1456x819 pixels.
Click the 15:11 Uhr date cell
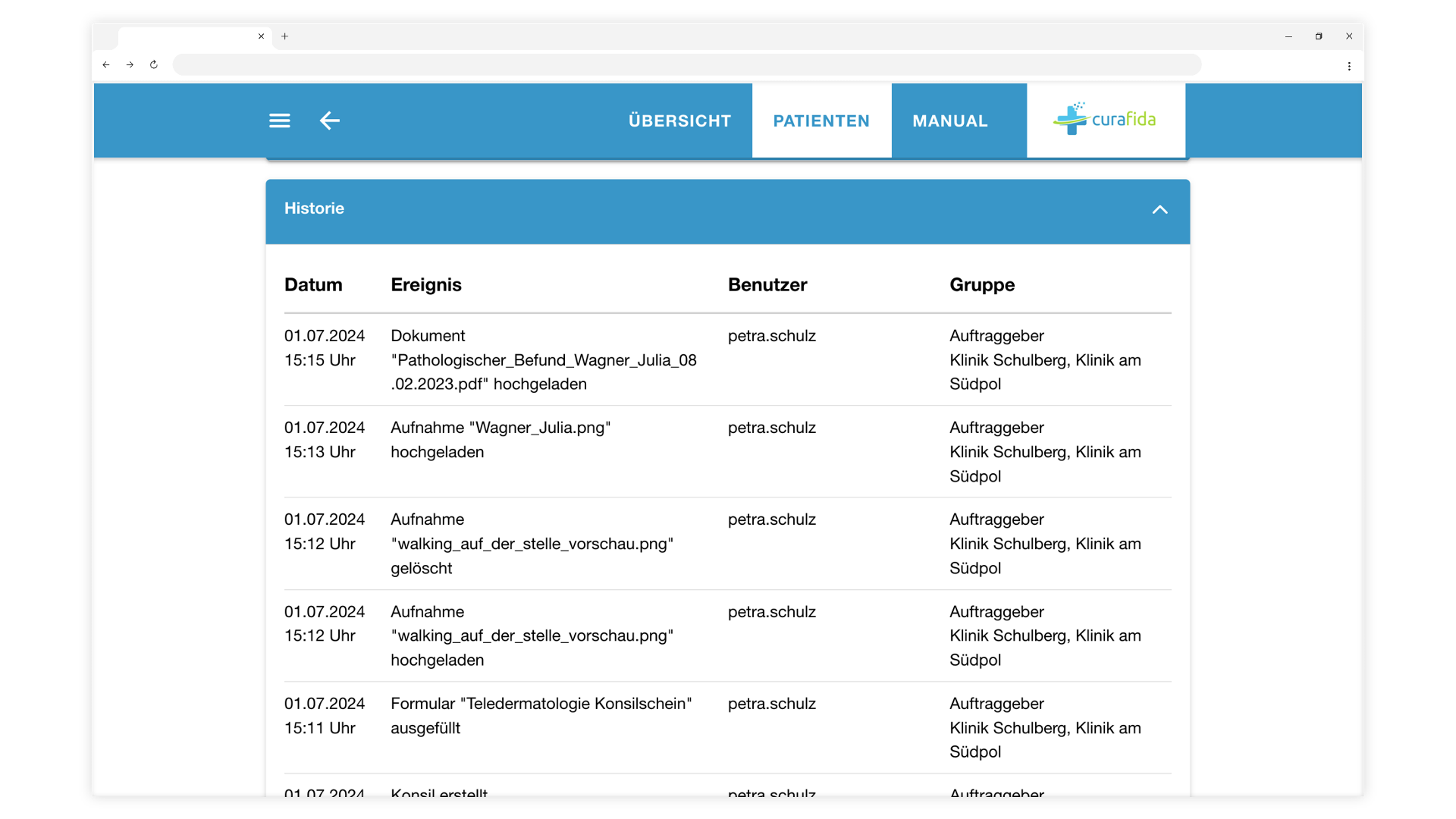tap(325, 716)
